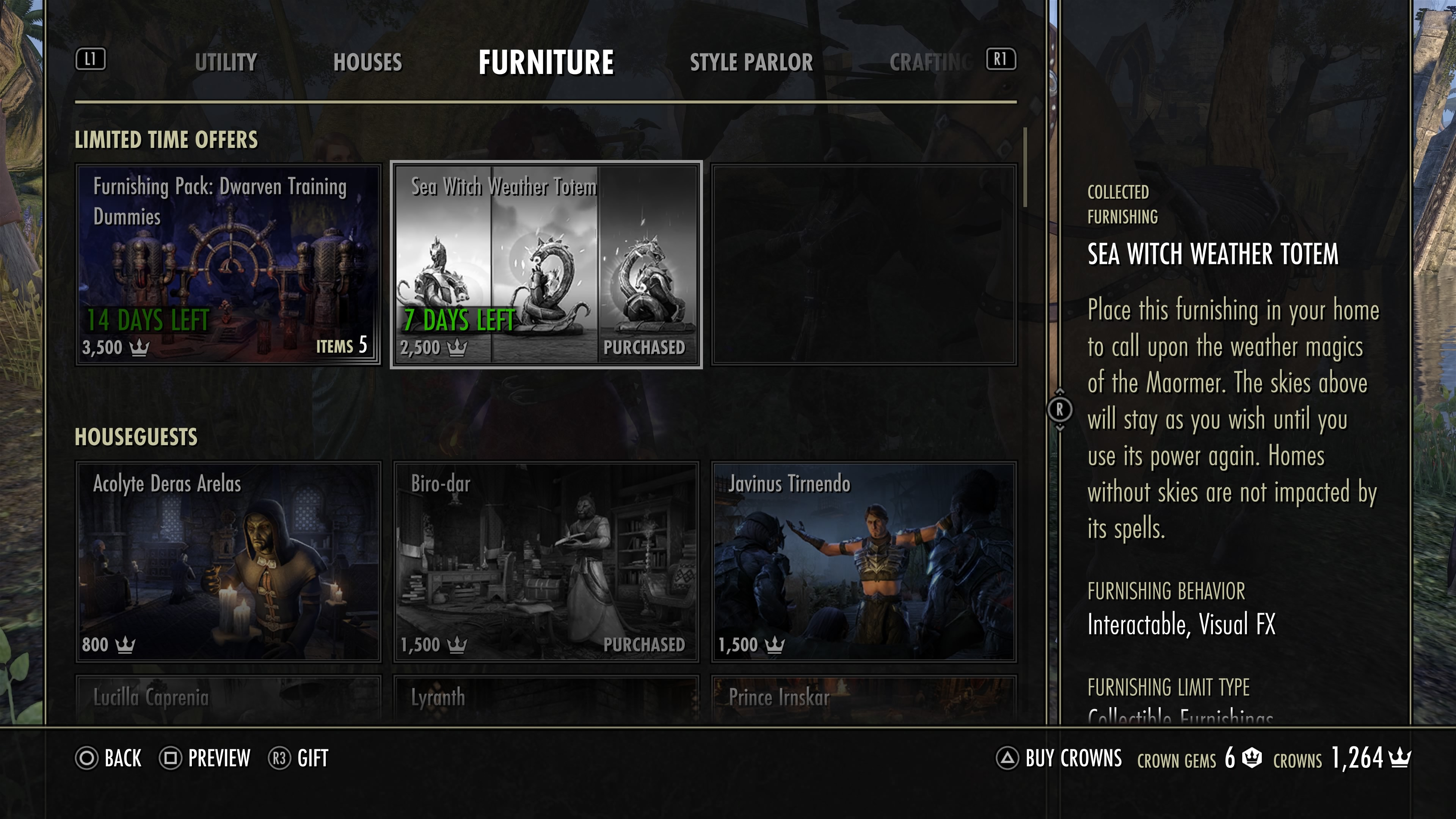Click the Gift button label
This screenshot has width=1456, height=819.
[x=312, y=758]
